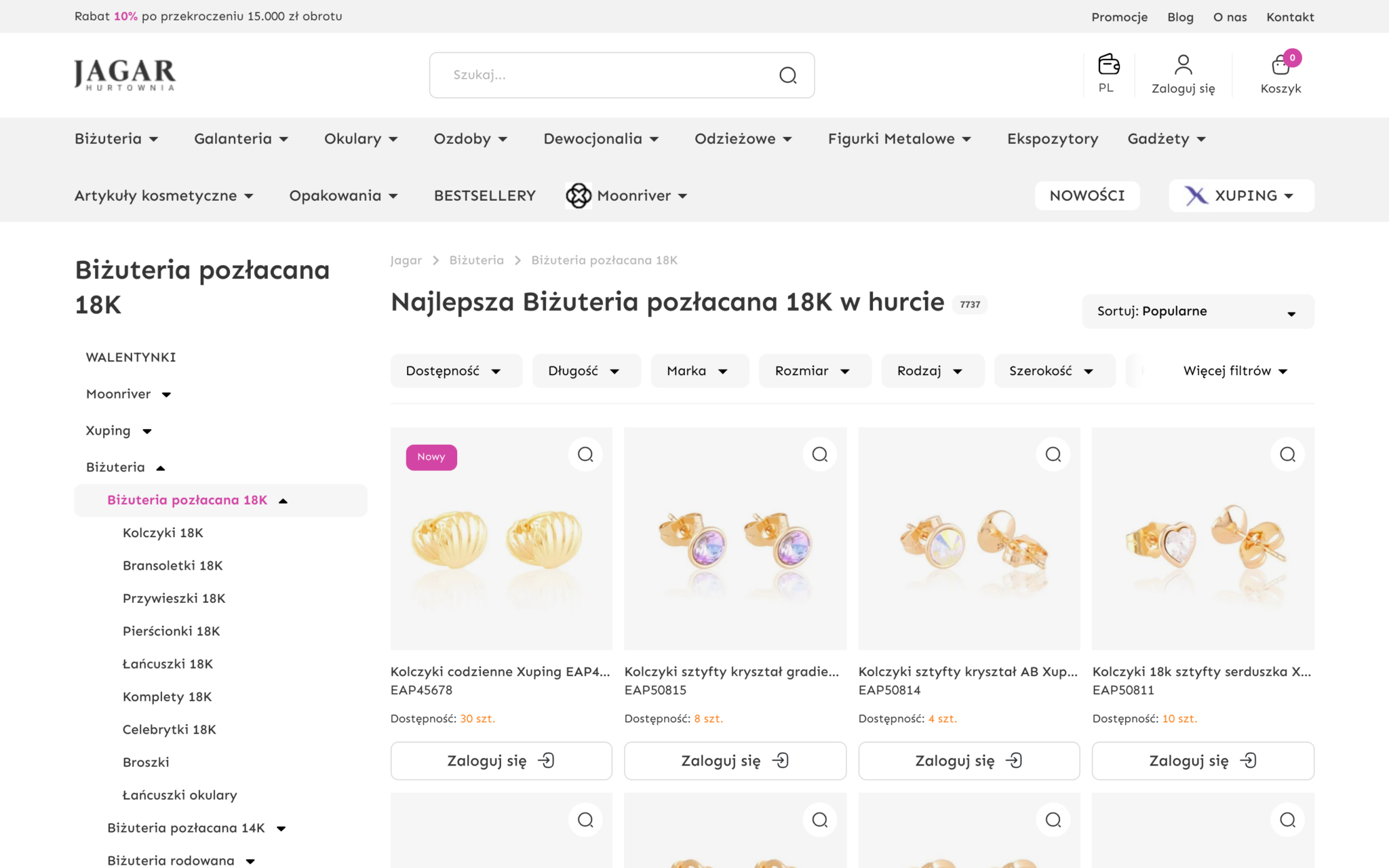Quick view icon on EAP50814 earrings

[1053, 454]
